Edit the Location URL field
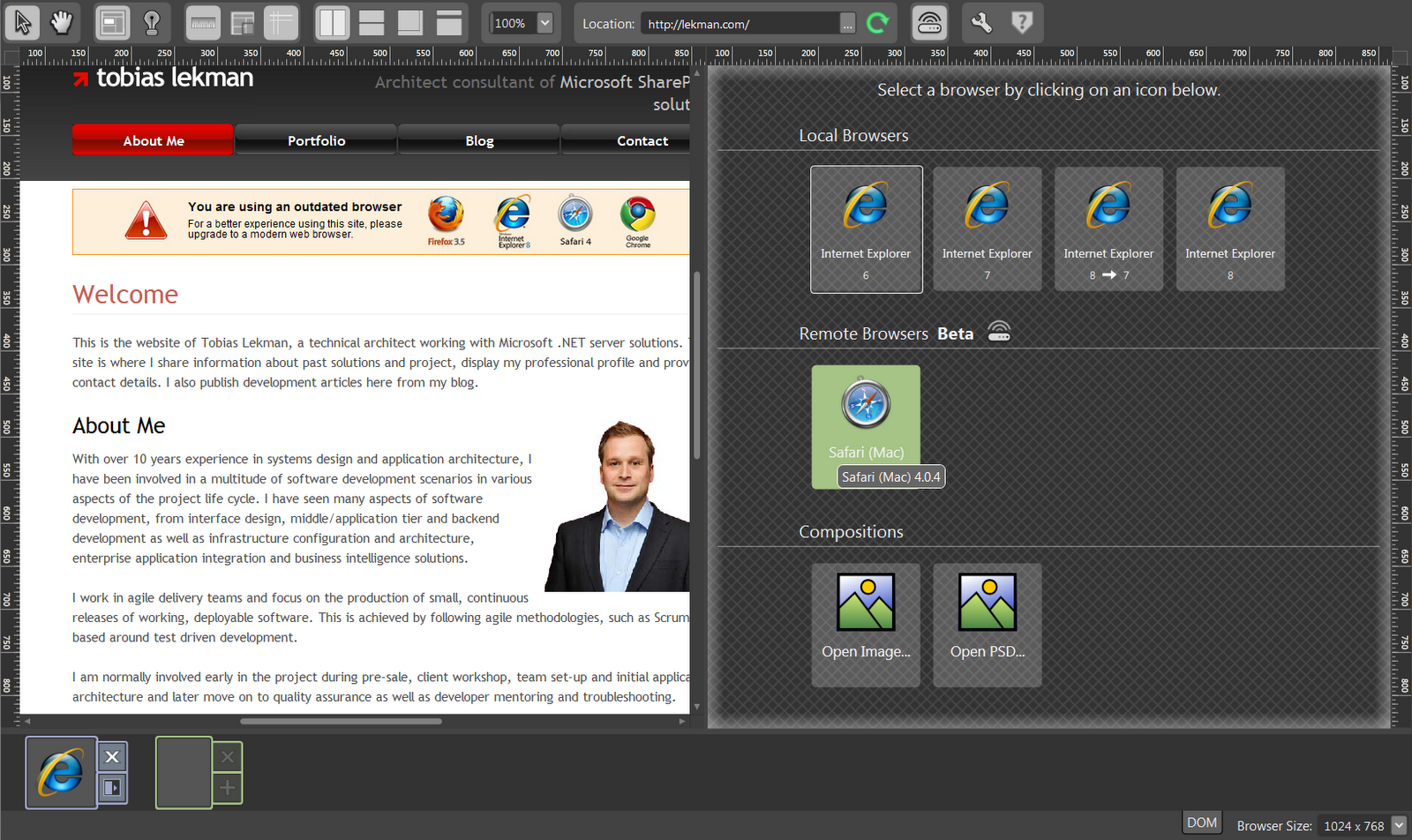Image resolution: width=1412 pixels, height=840 pixels. 740,24
